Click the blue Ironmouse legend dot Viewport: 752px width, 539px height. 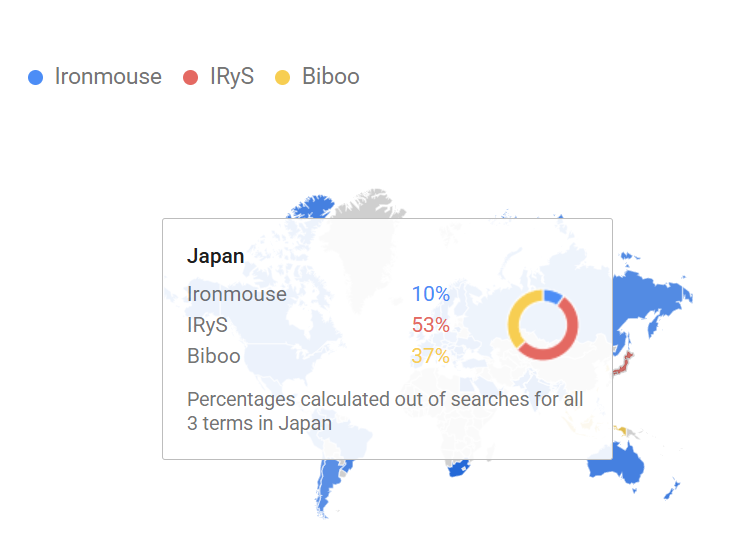coord(36,77)
